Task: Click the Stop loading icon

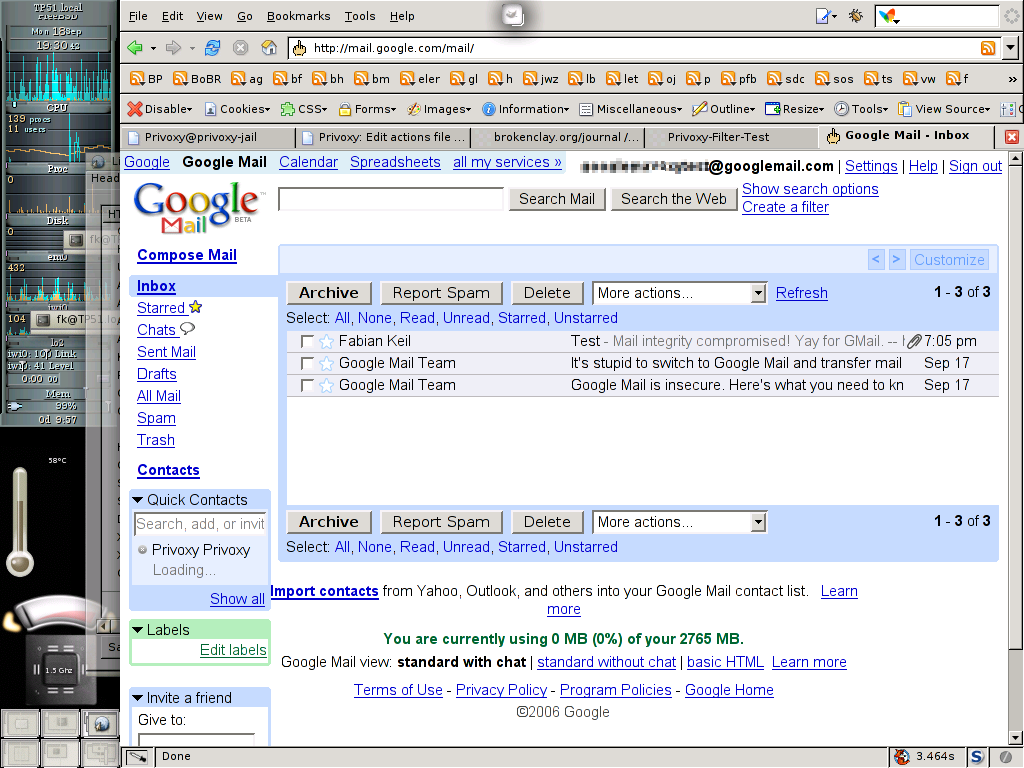Action: tap(240, 48)
